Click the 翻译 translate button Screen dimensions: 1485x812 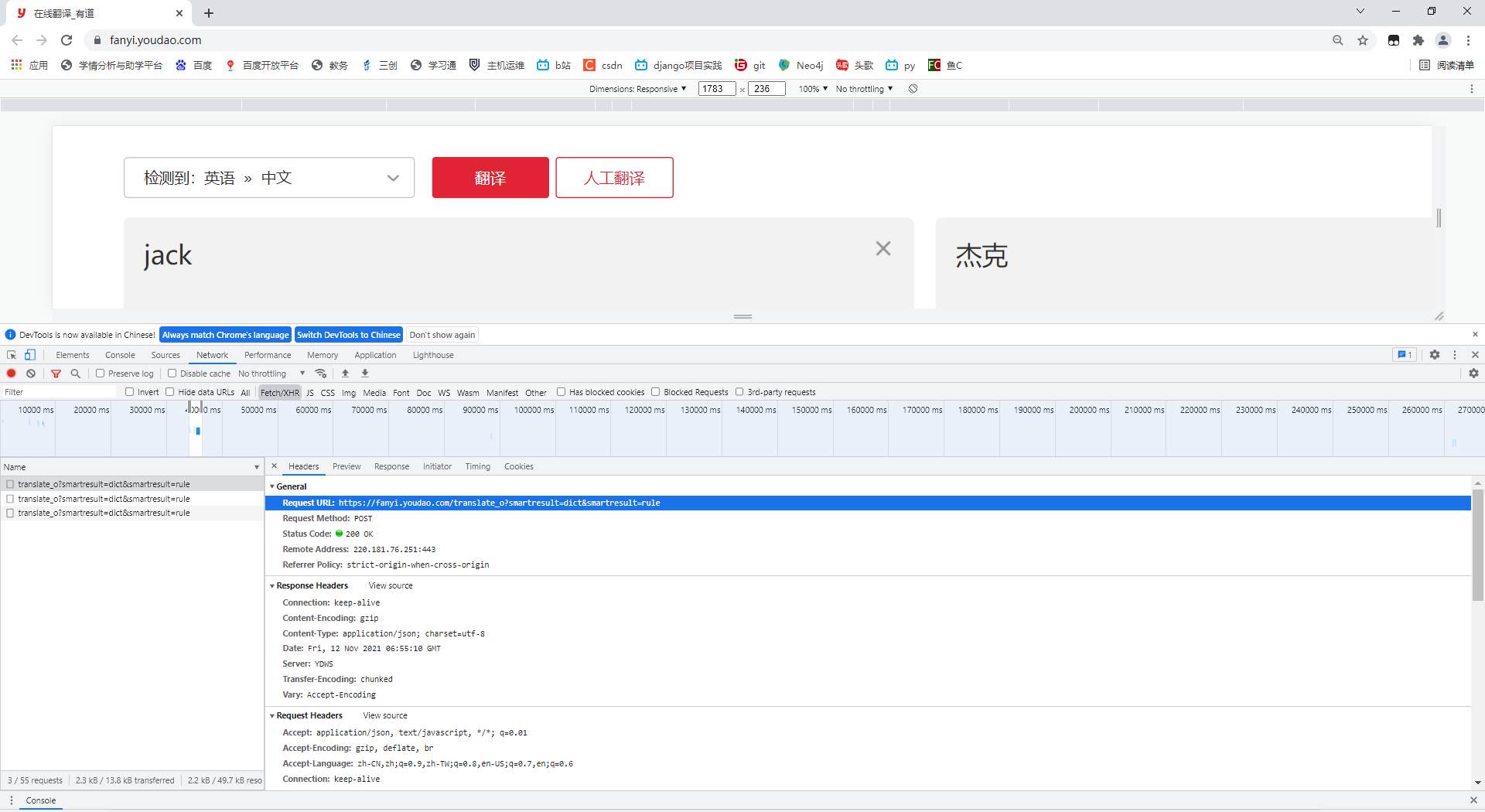[490, 177]
